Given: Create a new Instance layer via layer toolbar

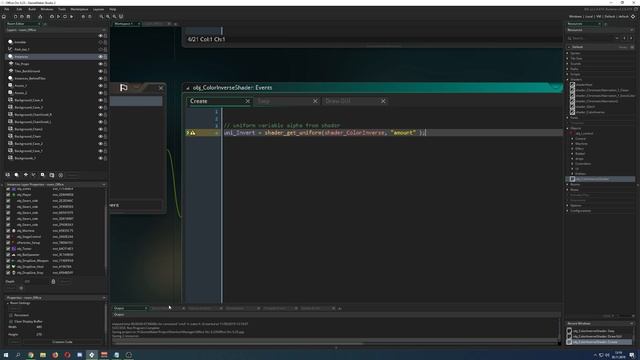Looking at the screenshot, I should 16,175.
